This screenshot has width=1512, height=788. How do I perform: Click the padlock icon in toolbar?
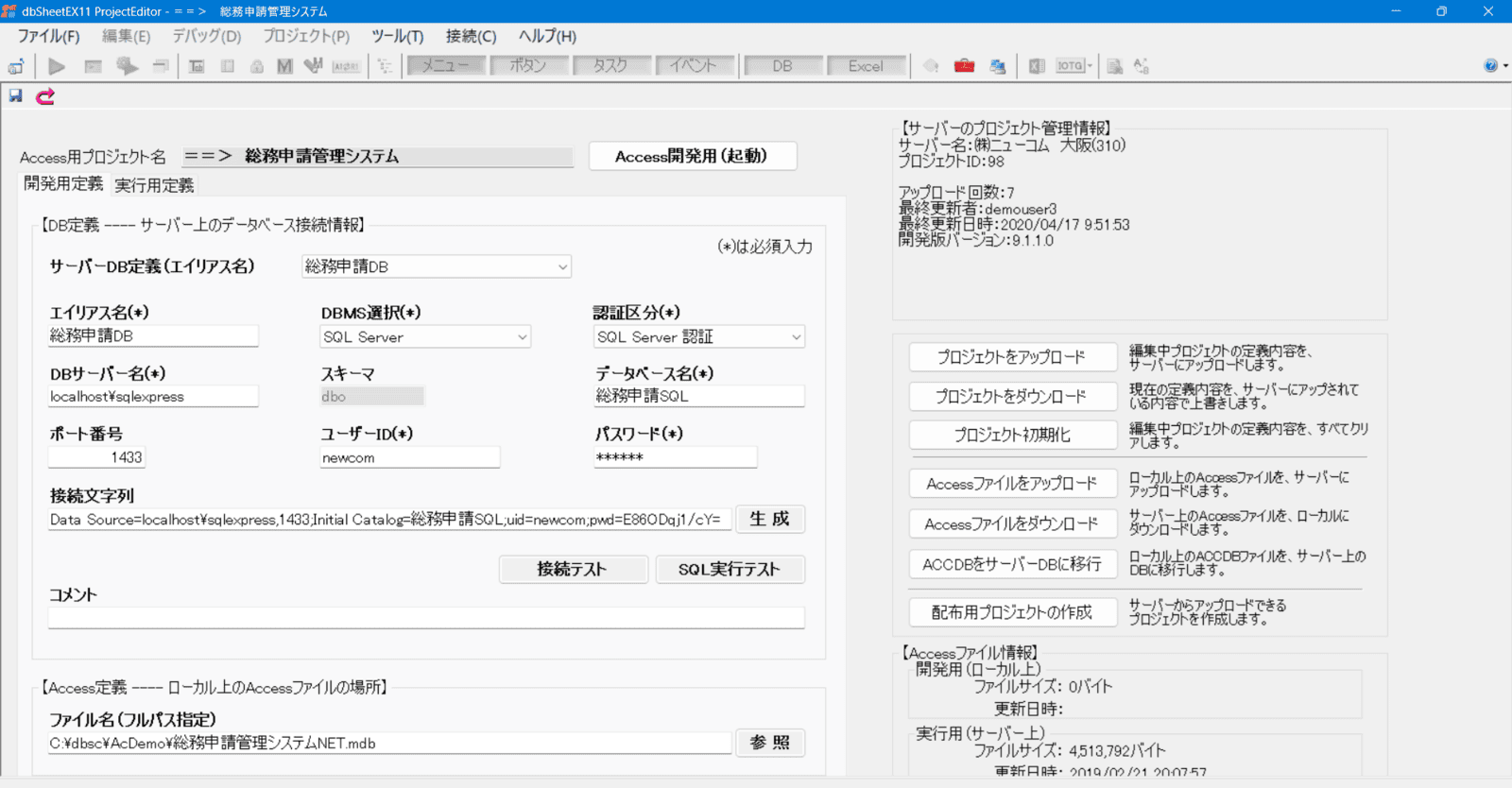[256, 66]
